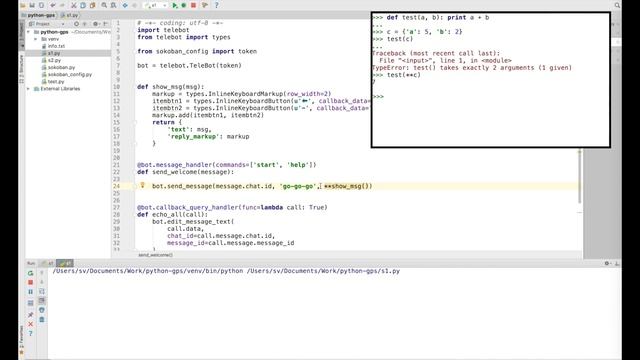Image resolution: width=640 pixels, height=360 pixels.
Task: Click the Print icon in Run console
Action: click(x=42, y=310)
